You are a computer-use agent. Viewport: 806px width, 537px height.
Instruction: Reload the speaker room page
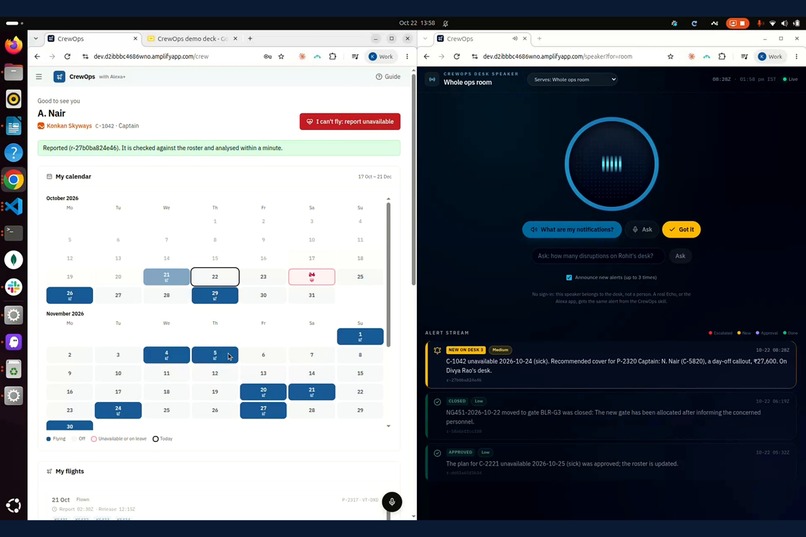456,57
